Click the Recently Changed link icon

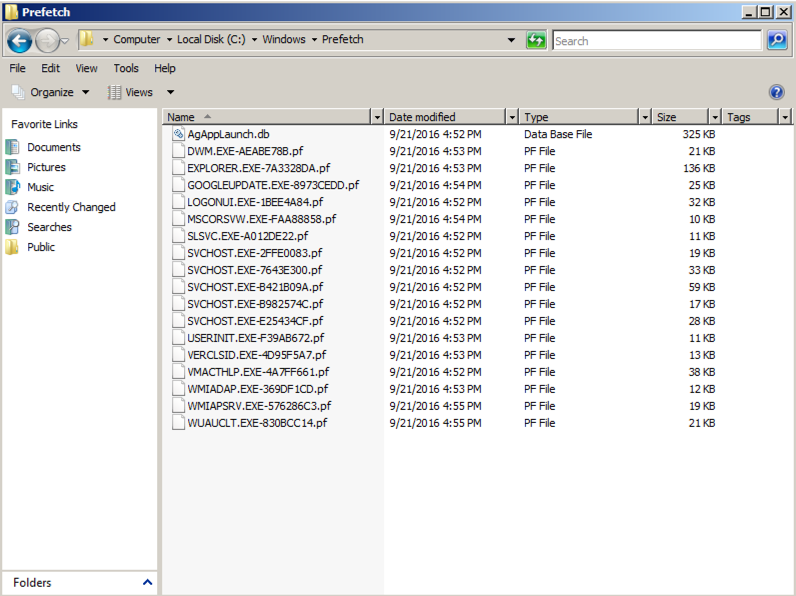click(x=12, y=207)
